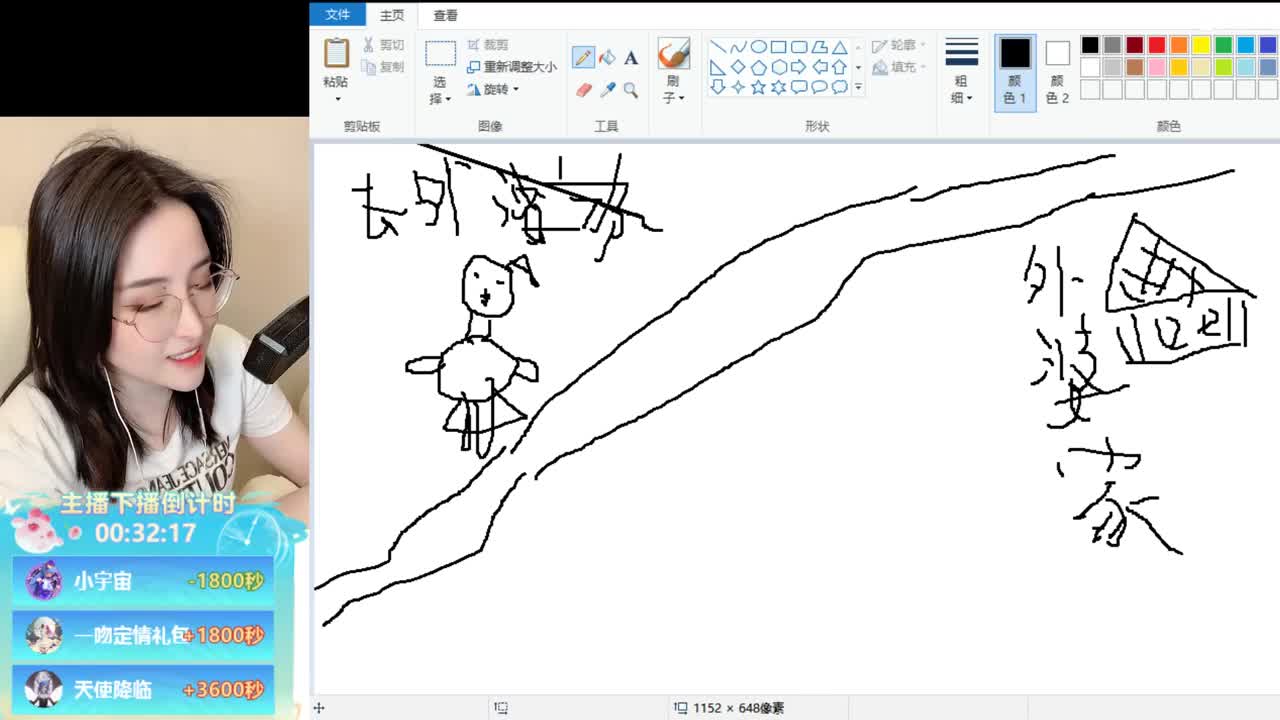Switch to the Home (主页) tab

click(x=392, y=15)
